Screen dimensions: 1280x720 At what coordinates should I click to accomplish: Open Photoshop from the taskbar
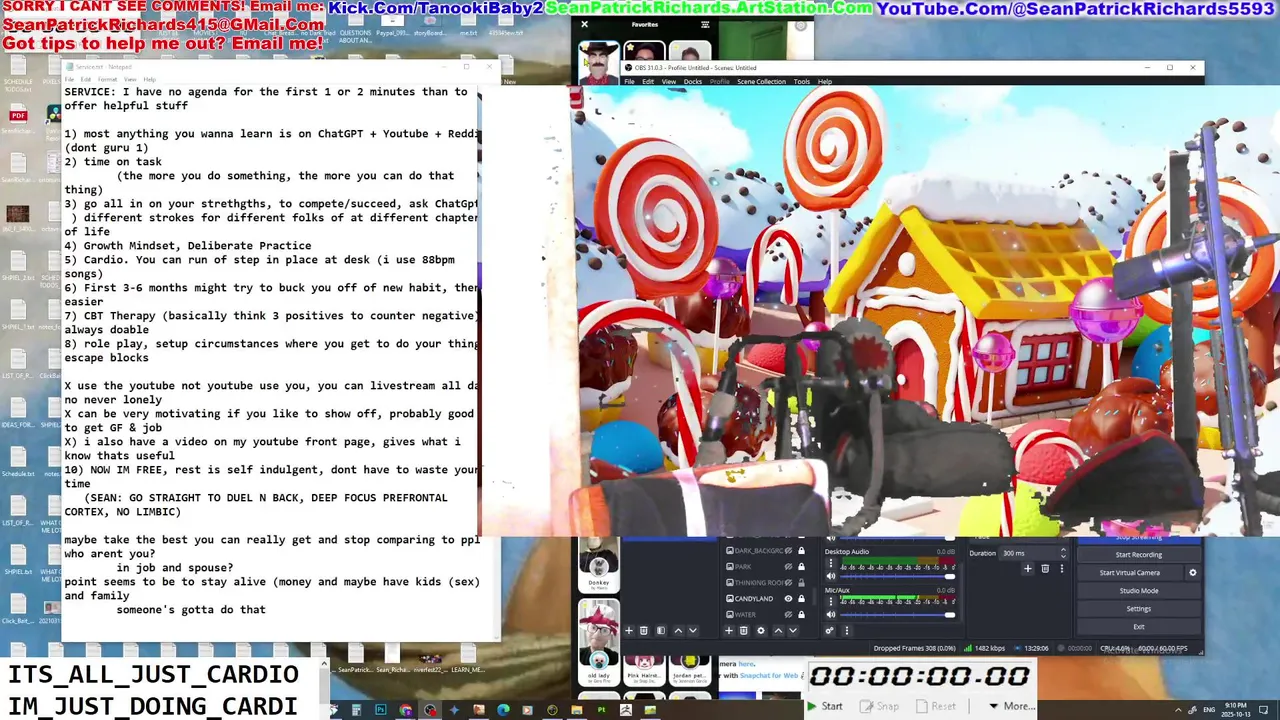pyautogui.click(x=381, y=710)
